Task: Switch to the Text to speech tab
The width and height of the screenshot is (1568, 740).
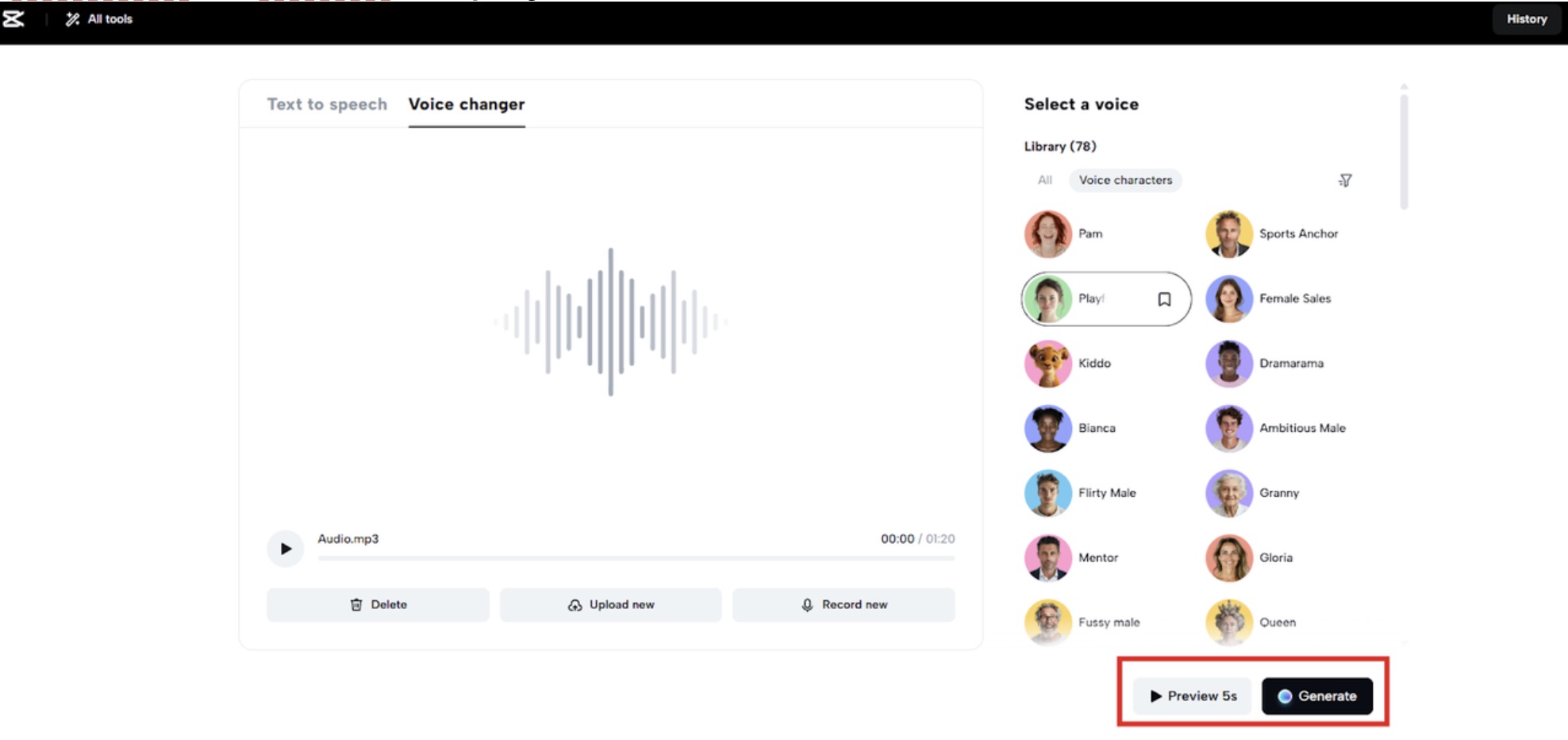Action: click(327, 104)
